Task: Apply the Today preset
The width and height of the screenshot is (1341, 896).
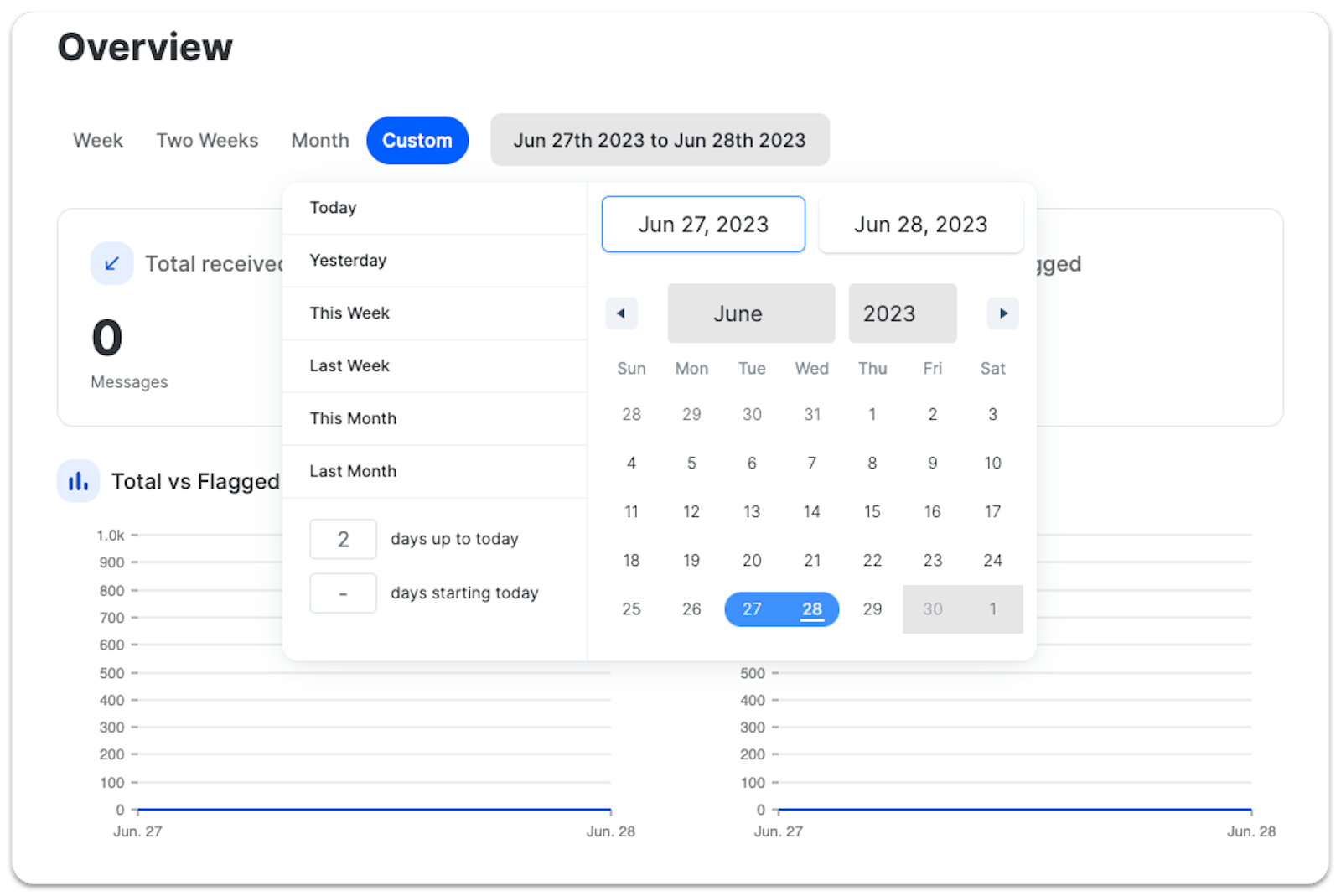Action: [x=333, y=208]
